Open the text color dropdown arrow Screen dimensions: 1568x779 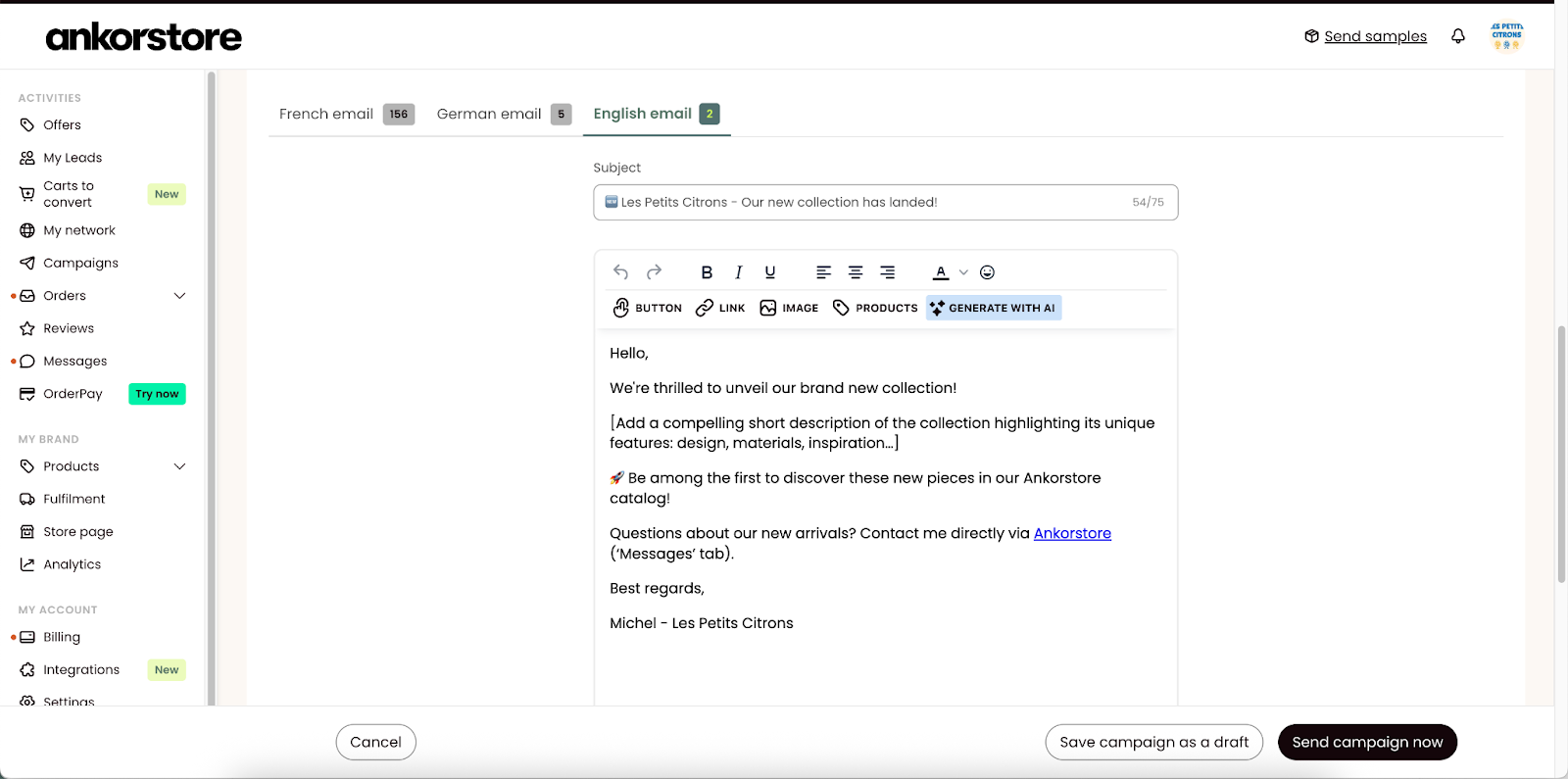(963, 272)
